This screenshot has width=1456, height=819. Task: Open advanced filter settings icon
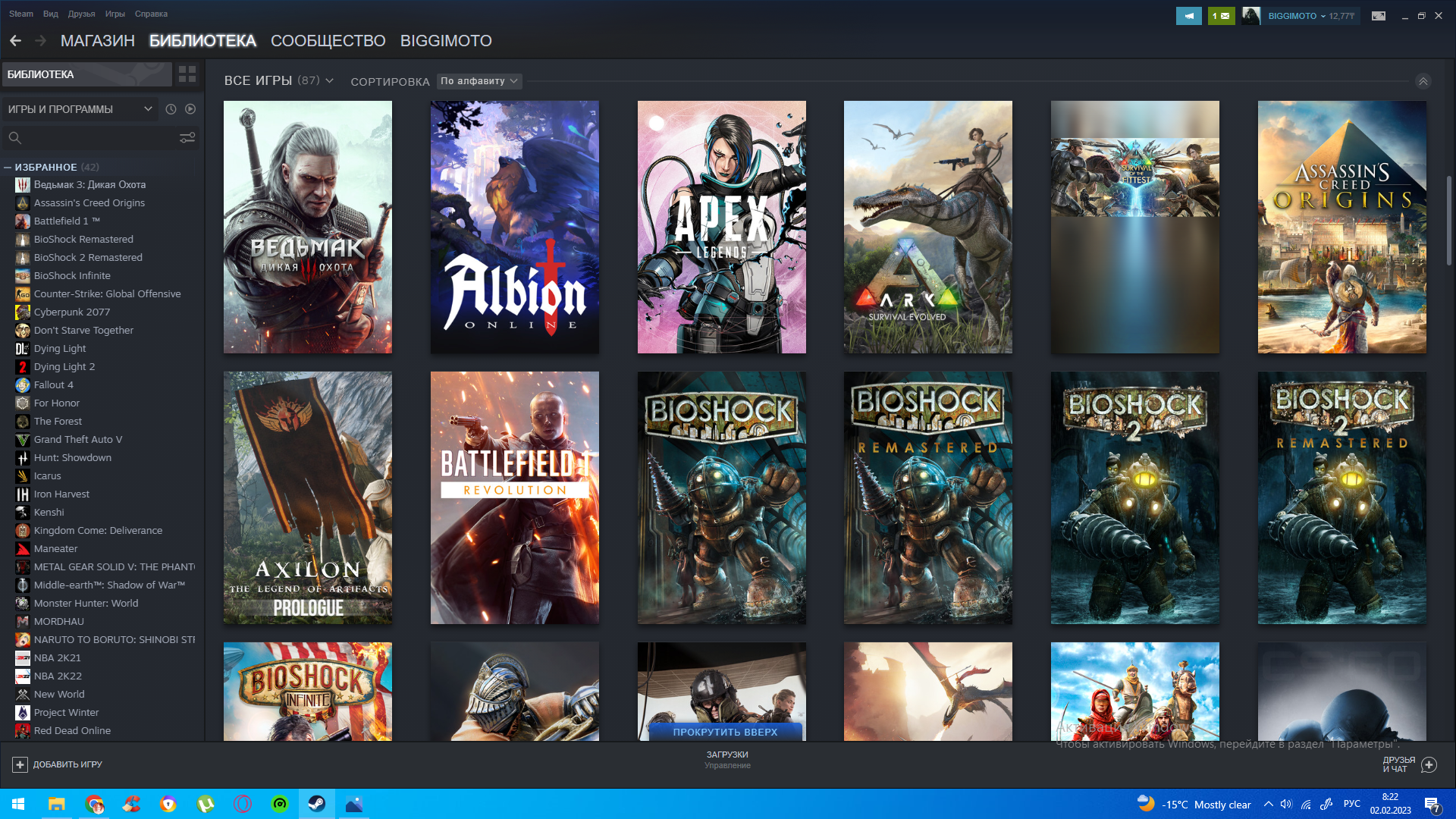(x=187, y=137)
